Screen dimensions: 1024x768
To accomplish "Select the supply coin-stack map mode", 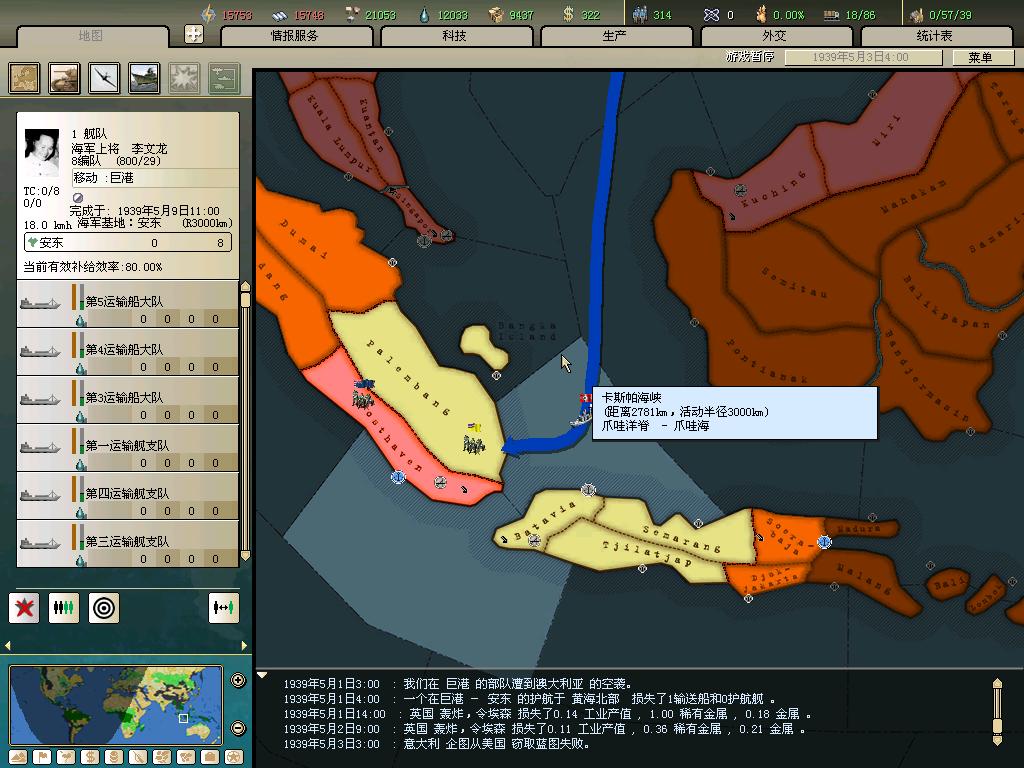I will [114, 758].
